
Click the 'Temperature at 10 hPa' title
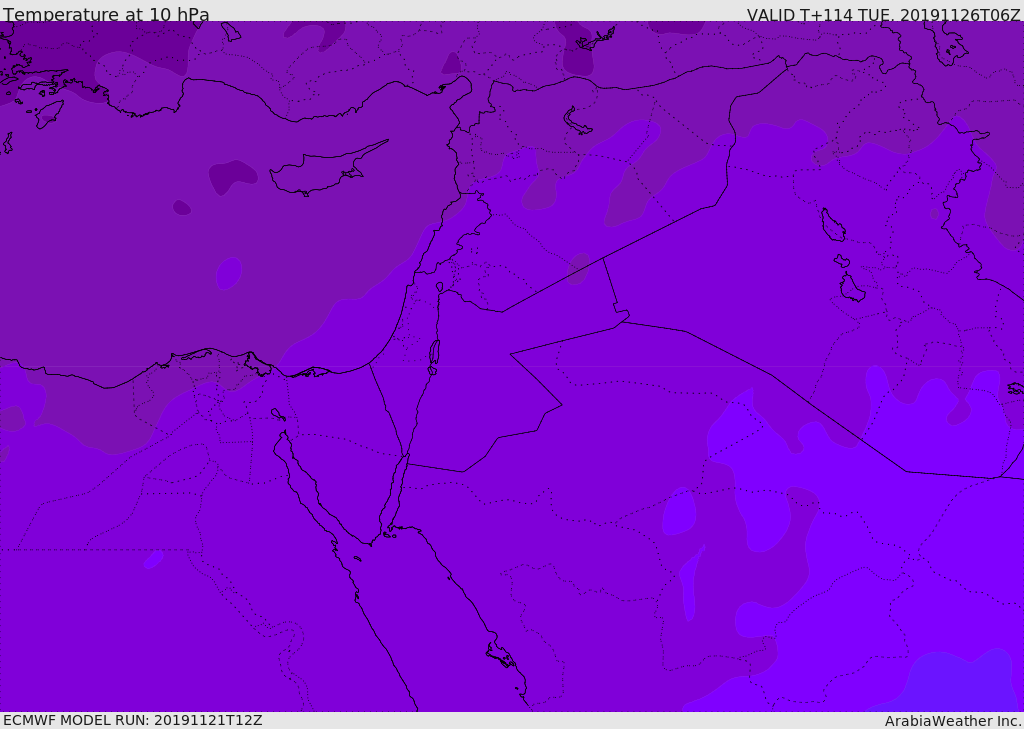point(106,14)
